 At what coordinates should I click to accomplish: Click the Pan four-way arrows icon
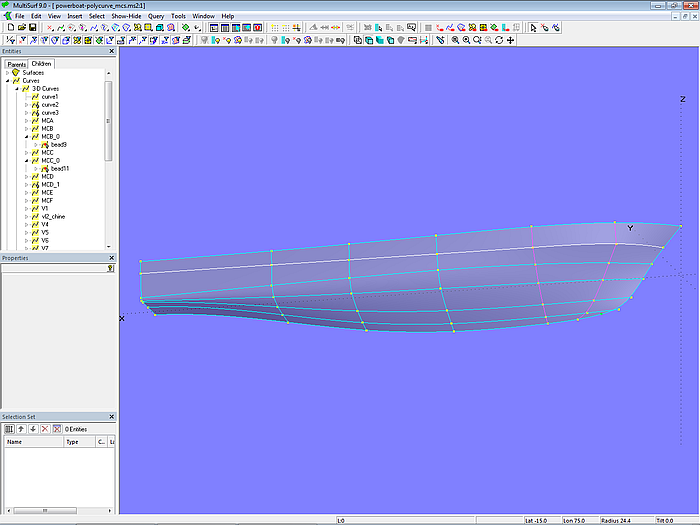tap(511, 41)
